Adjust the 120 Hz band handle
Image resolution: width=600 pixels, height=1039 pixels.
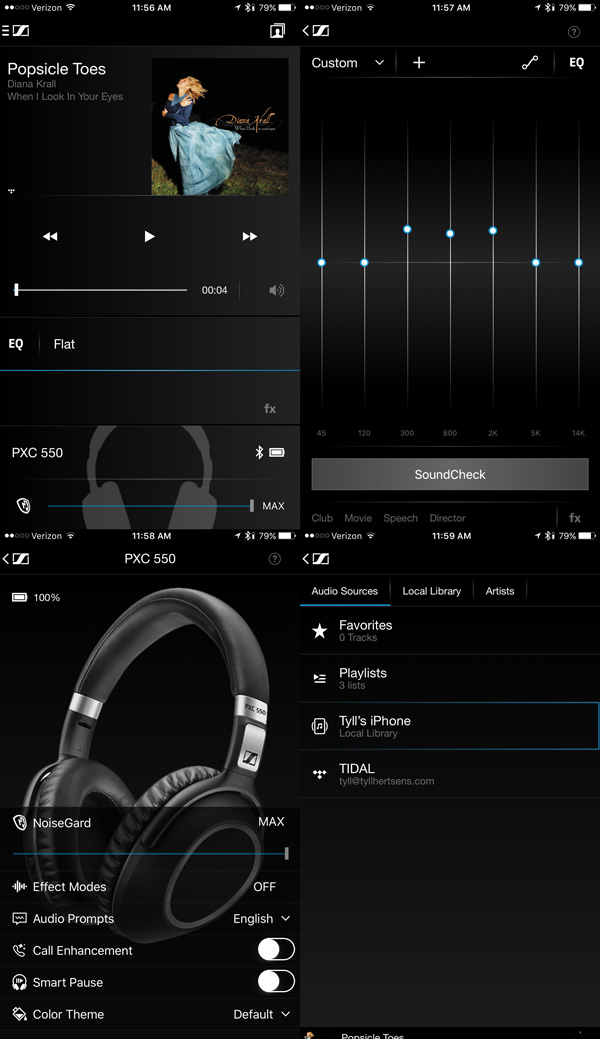pyautogui.click(x=364, y=262)
